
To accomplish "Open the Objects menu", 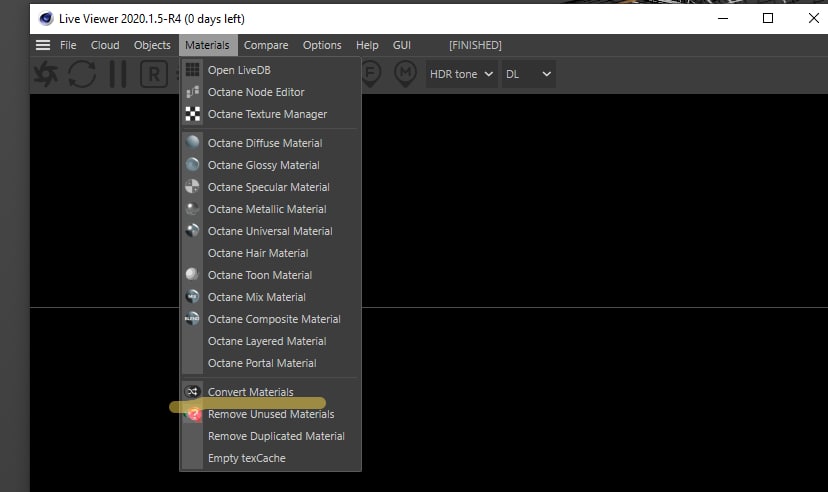I will (x=152, y=45).
